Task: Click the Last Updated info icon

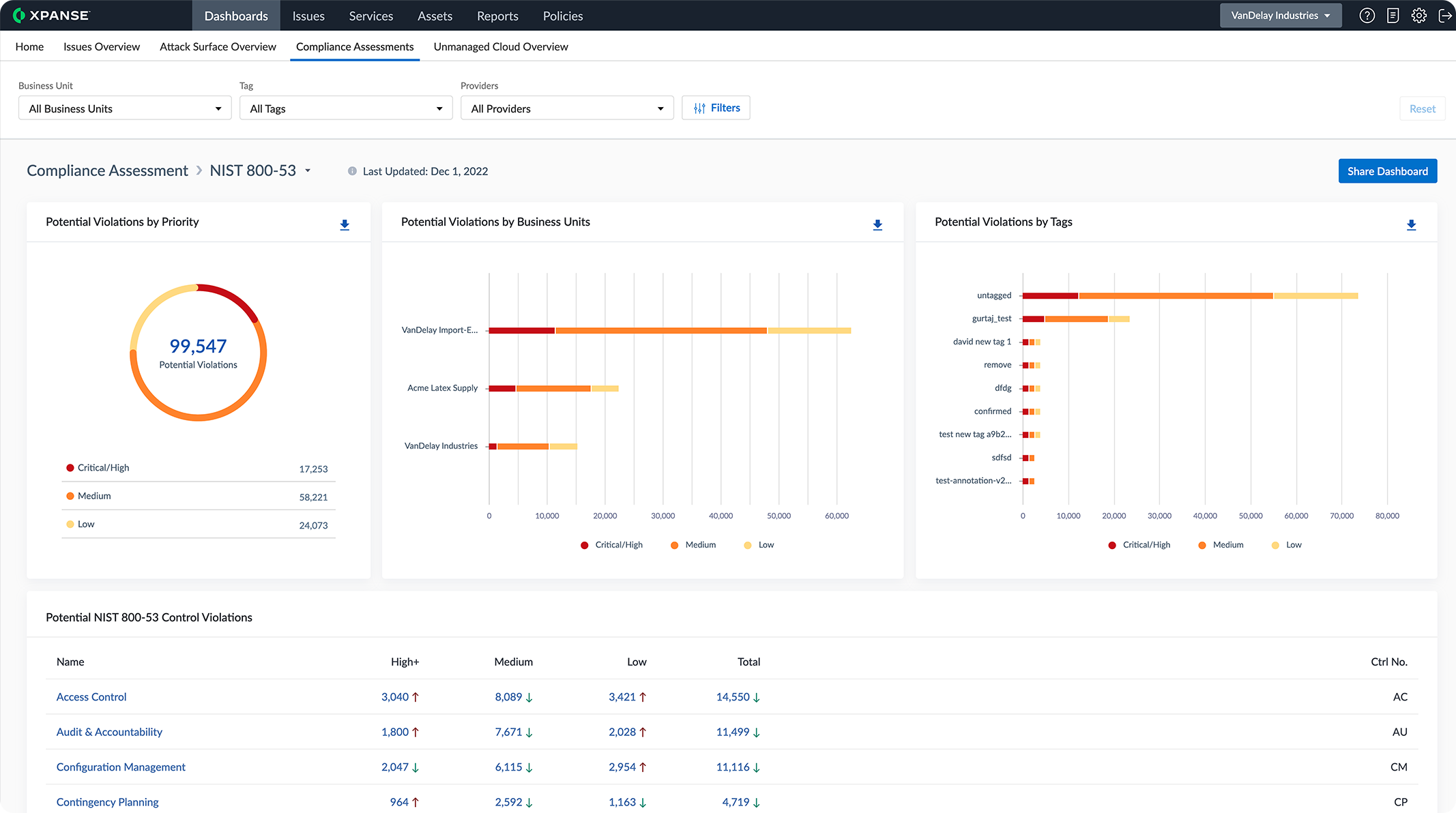Action: [x=352, y=171]
